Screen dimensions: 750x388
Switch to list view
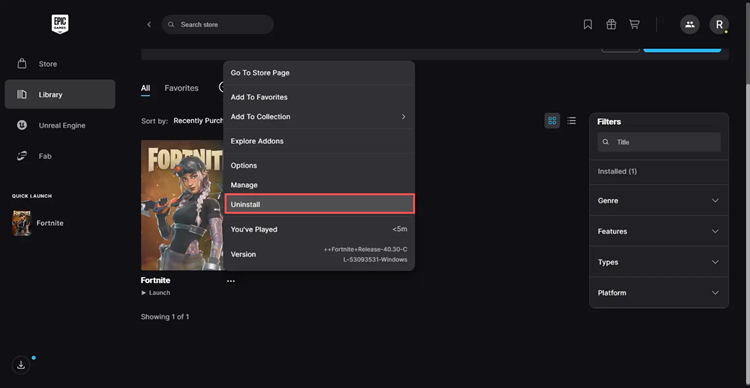[x=572, y=121]
